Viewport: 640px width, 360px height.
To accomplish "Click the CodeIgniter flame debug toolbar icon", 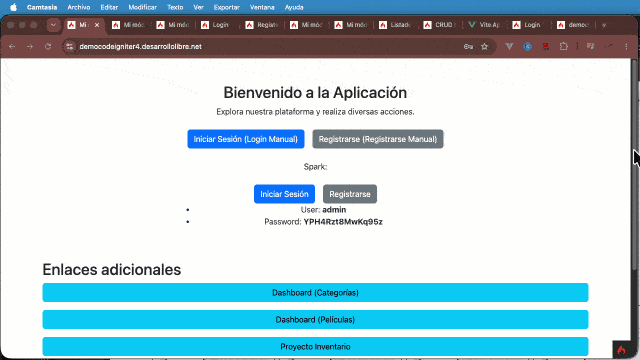I will click(622, 350).
